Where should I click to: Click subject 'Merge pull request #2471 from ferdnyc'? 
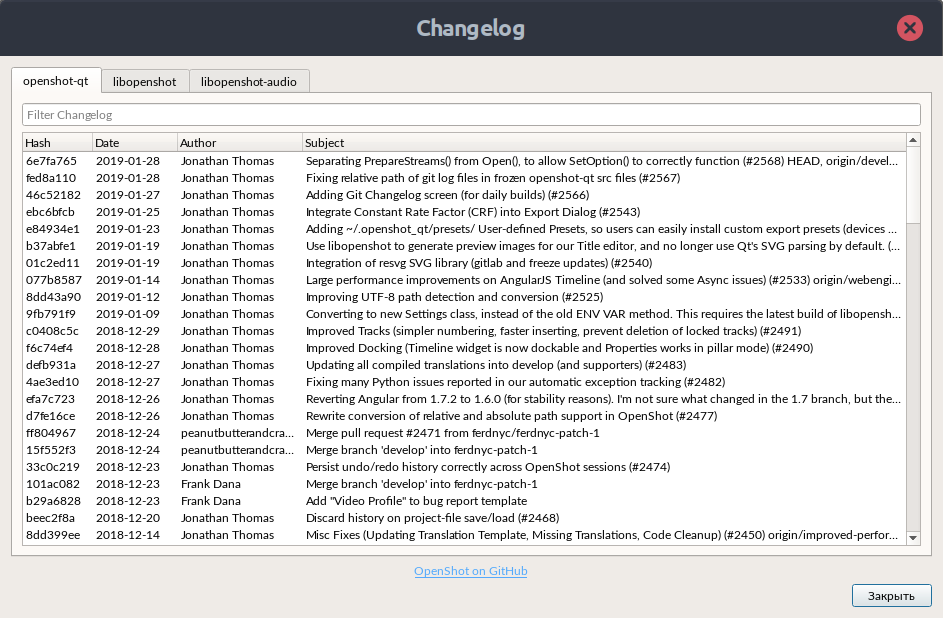[x=453, y=433]
